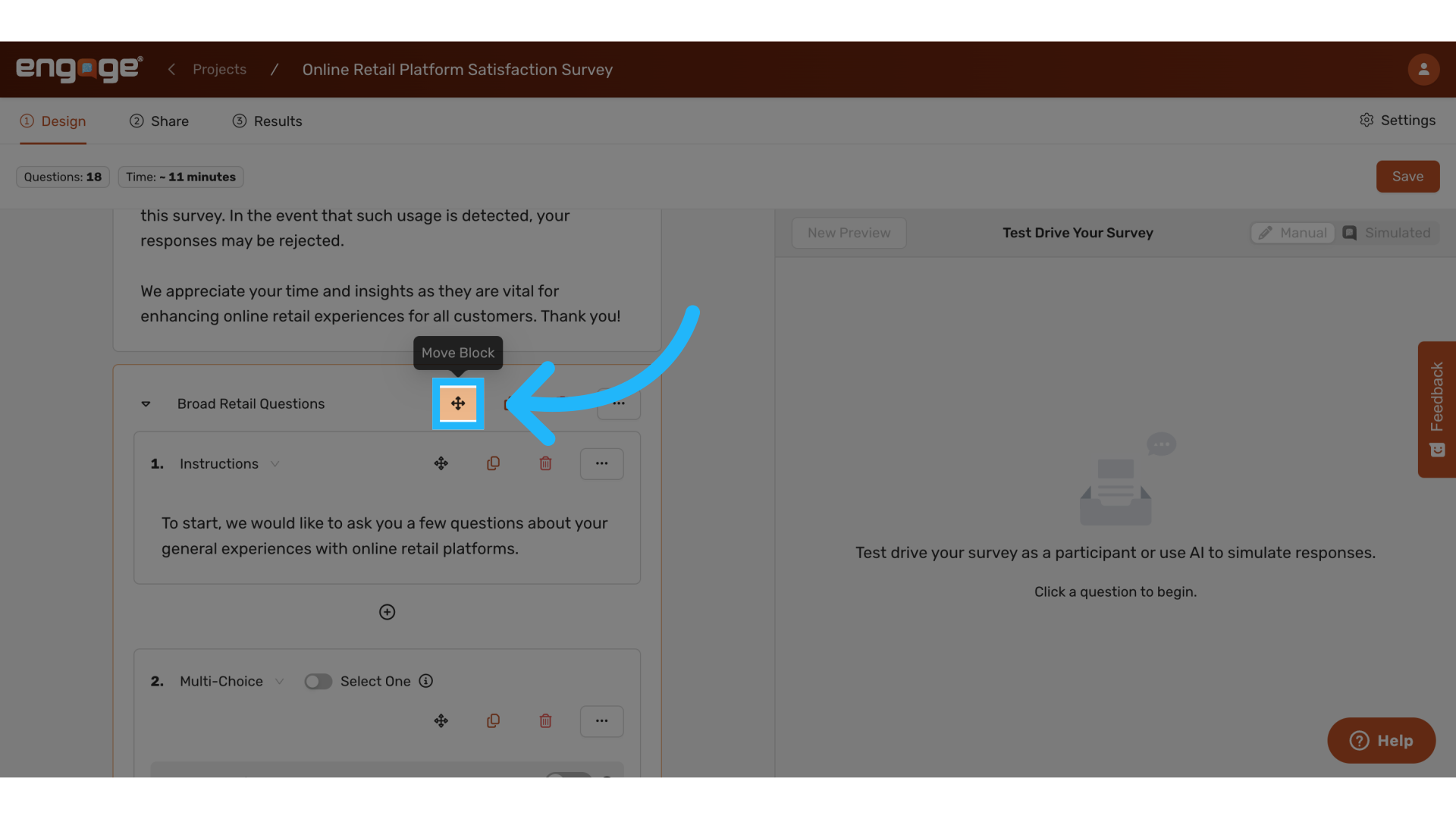This screenshot has width=1456, height=819.
Task: Click the Questions: 18 badge
Action: 63,177
